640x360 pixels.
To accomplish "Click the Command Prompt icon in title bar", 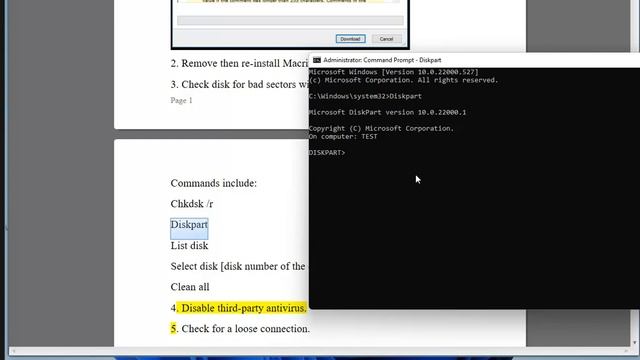I will 317,60.
